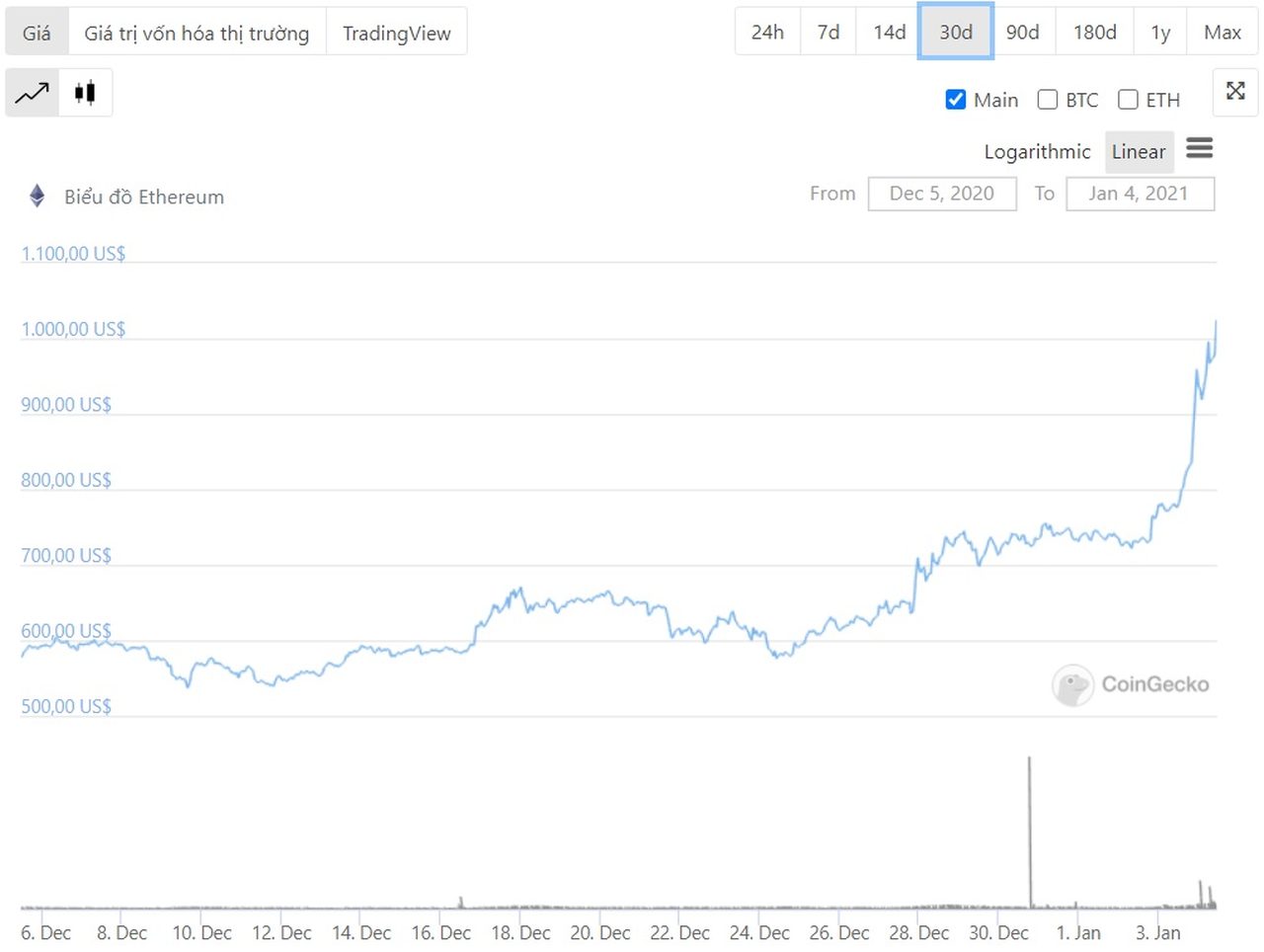Click the 8. Dec date label

click(121, 933)
